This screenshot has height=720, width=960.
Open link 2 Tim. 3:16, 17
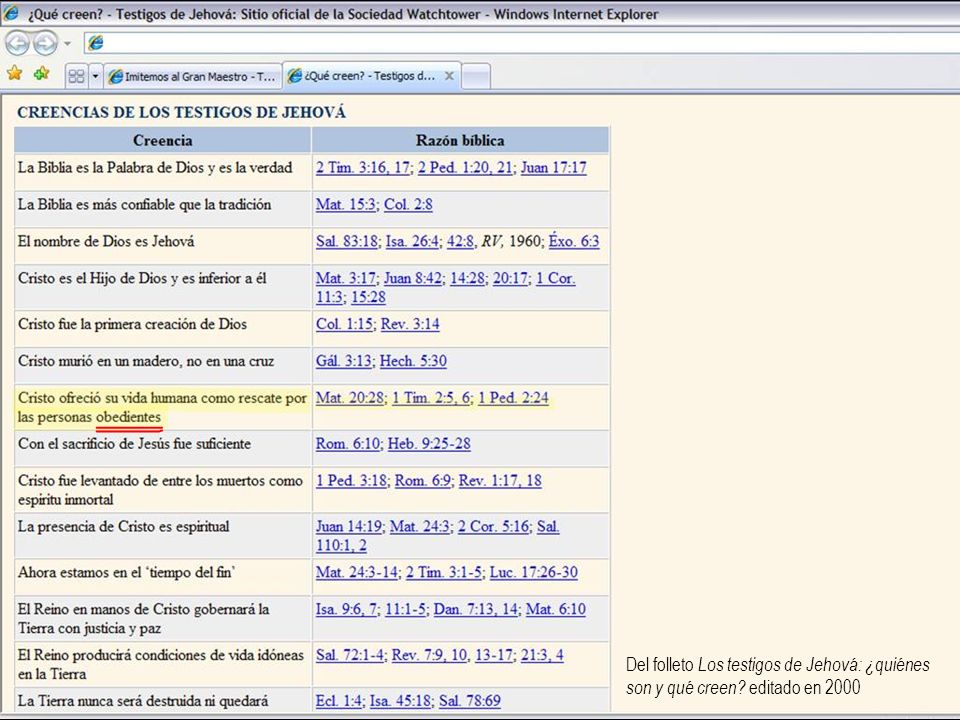(x=363, y=168)
